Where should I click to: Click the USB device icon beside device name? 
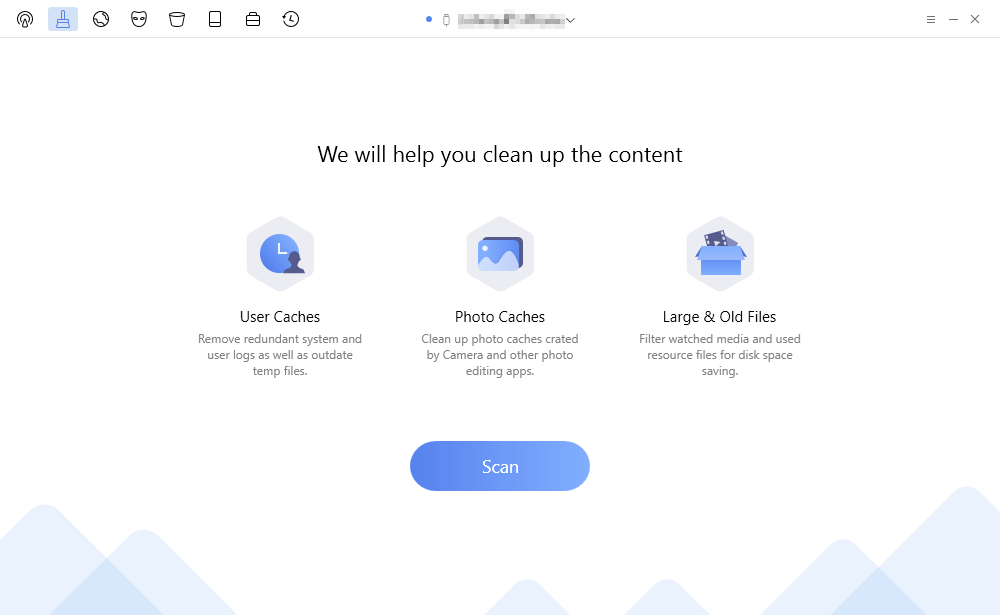click(x=446, y=20)
